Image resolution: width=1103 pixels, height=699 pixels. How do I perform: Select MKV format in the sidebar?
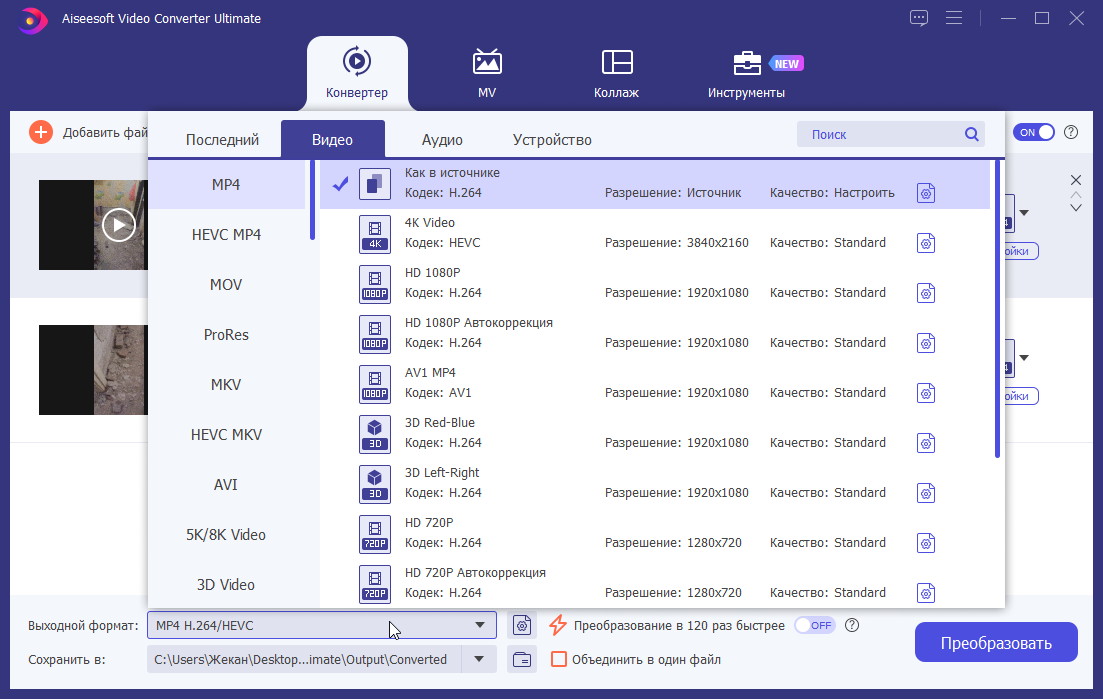point(226,385)
